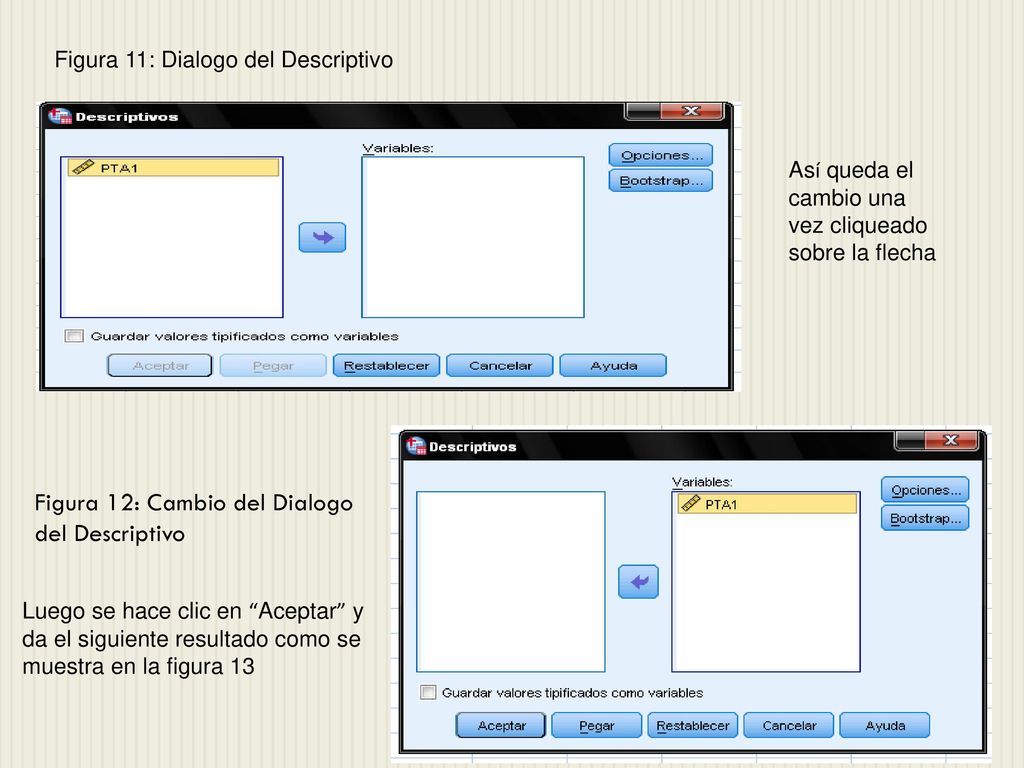Click the right-arrow move button in upper Descriptivos dialog
The image size is (1024, 768).
[322, 237]
